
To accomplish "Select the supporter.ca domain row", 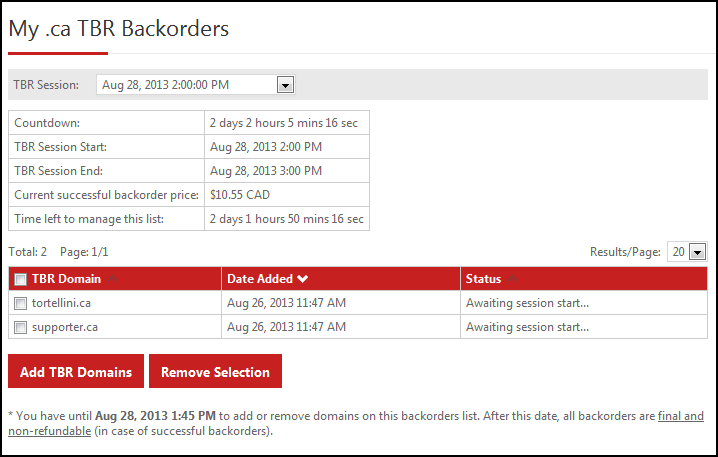I will pyautogui.click(x=358, y=327).
